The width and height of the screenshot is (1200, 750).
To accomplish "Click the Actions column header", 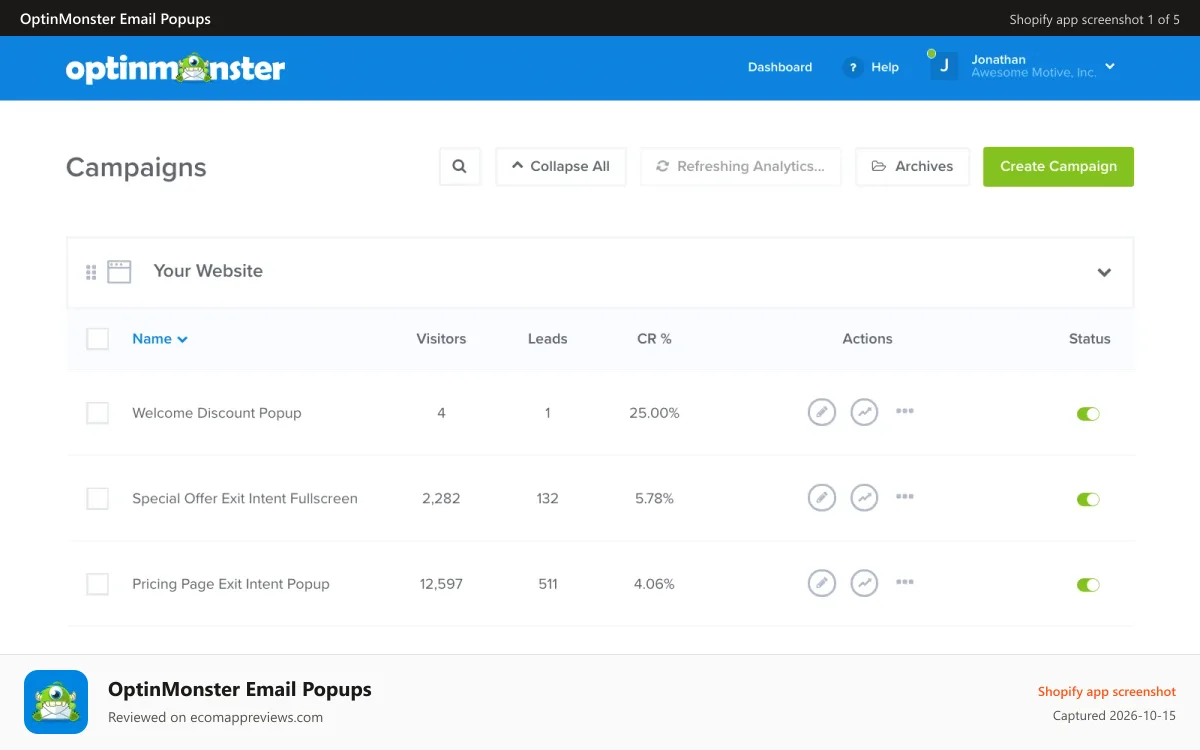I will (x=867, y=339).
